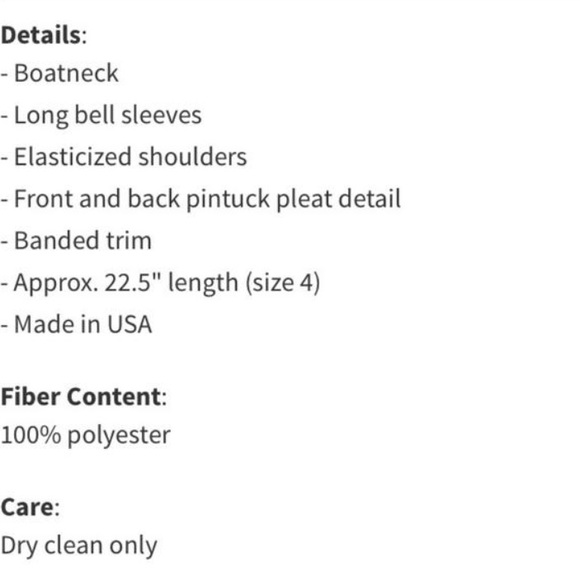Select the Dry clean only text
The width and height of the screenshot is (580, 580).
point(79,546)
